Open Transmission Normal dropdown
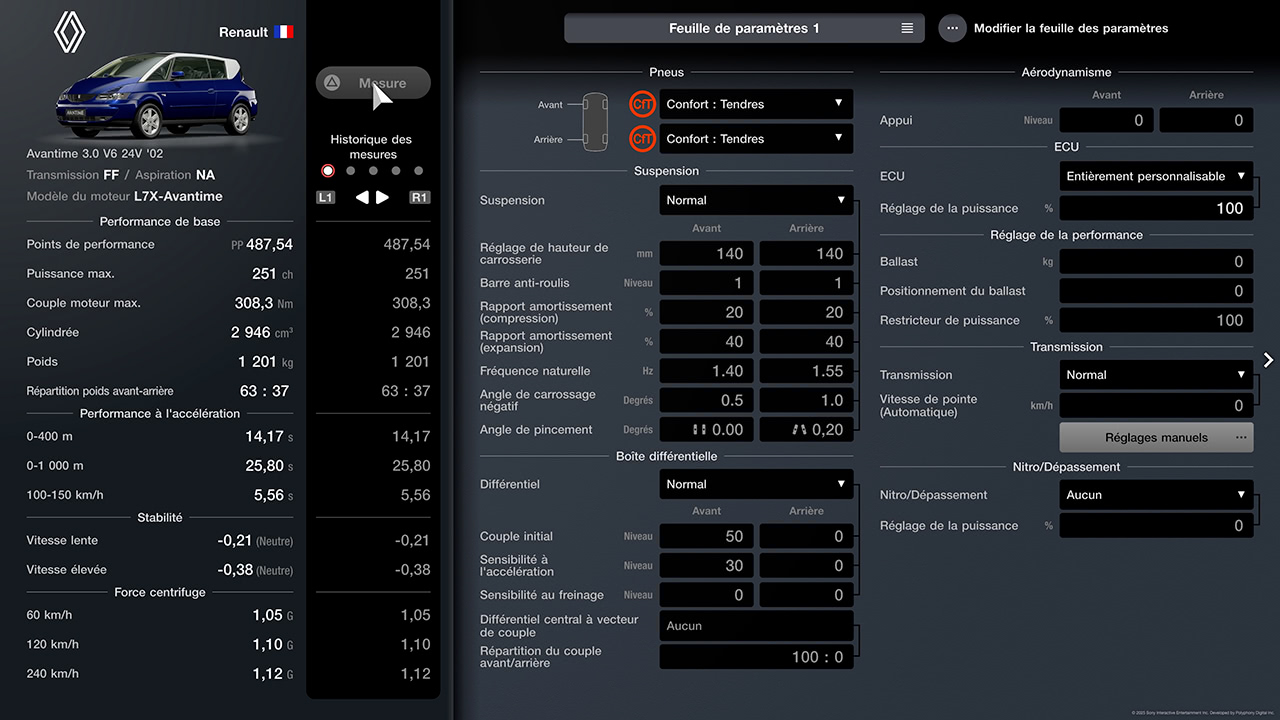 tap(1156, 375)
